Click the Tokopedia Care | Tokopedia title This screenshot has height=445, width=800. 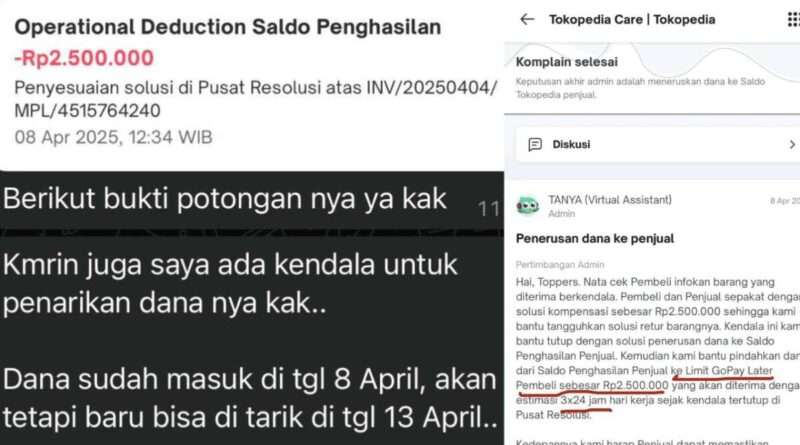tap(632, 19)
